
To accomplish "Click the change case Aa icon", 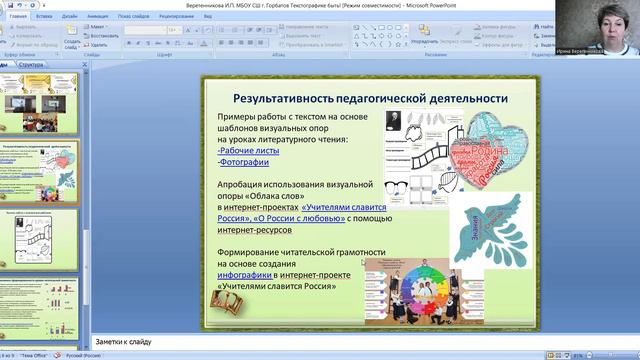I will click(x=191, y=43).
